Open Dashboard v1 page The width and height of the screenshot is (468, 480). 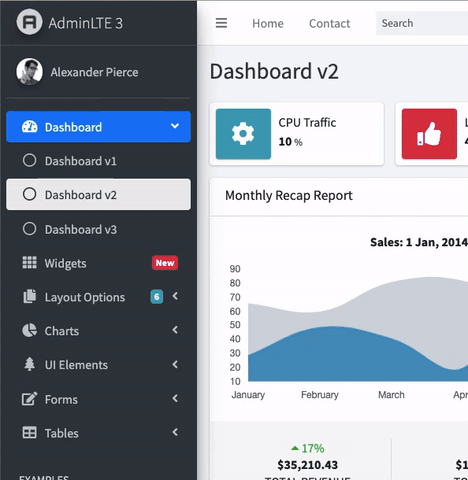point(98,161)
